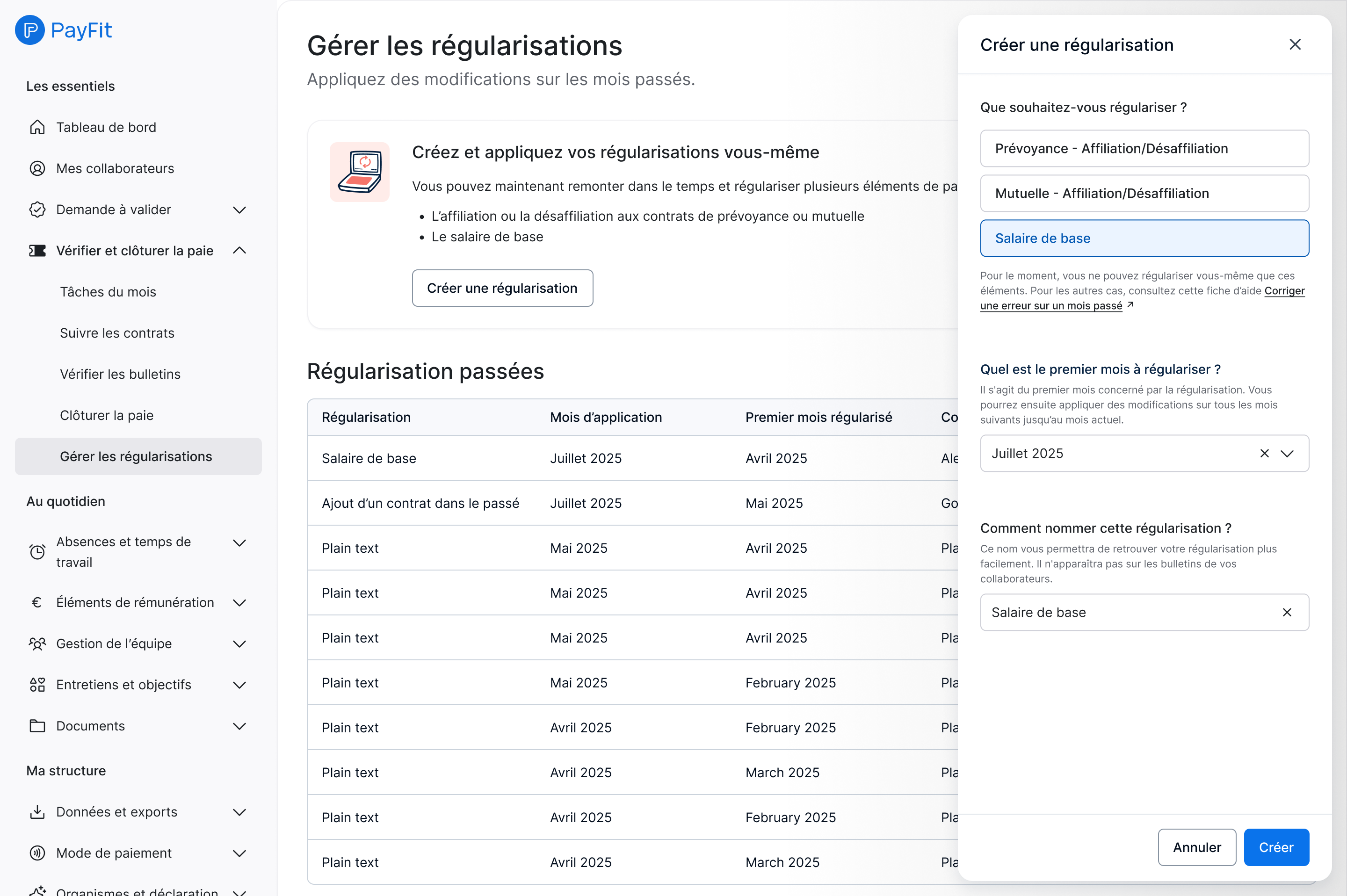Click Avril 2025 in Salaire de base row
Image resolution: width=1347 pixels, height=896 pixels.
776,458
